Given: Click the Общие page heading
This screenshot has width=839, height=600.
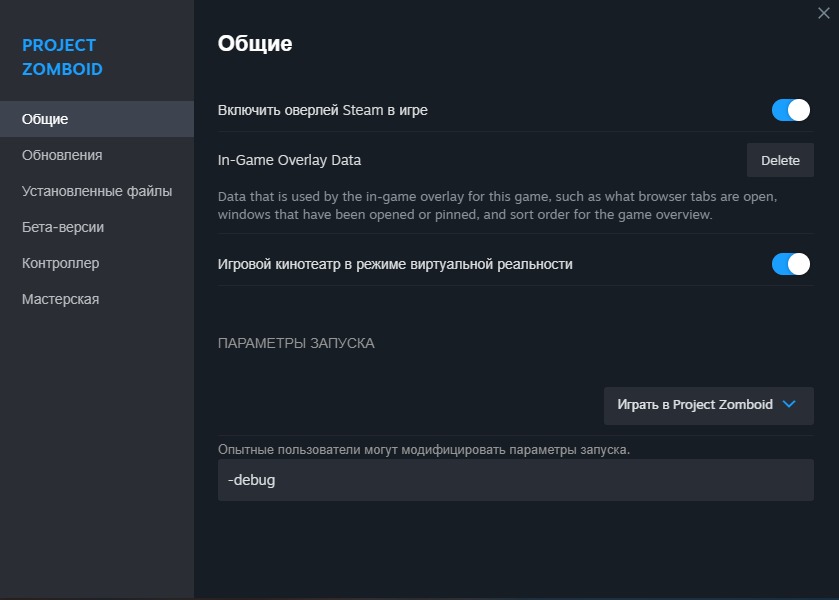Looking at the screenshot, I should [x=255, y=43].
